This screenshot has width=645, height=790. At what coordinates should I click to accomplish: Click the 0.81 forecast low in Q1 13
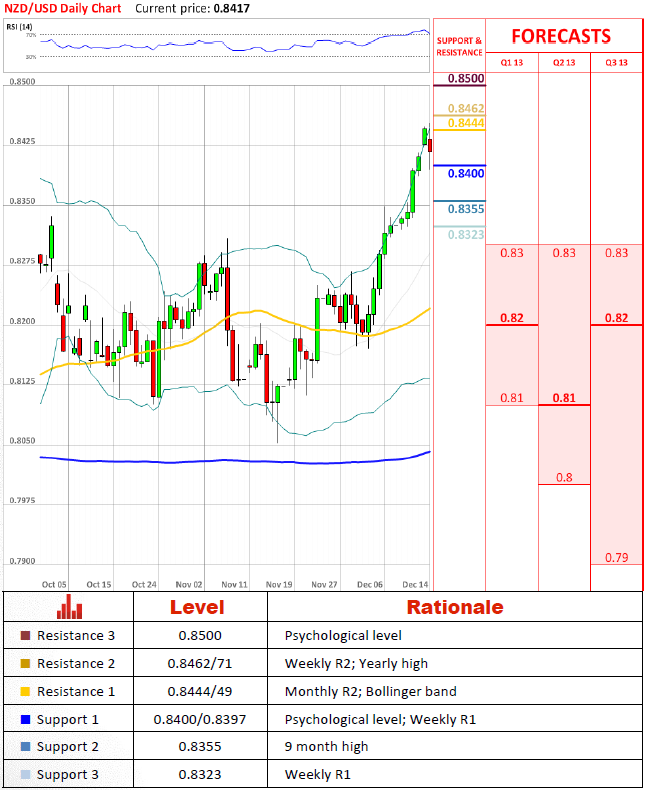(511, 398)
